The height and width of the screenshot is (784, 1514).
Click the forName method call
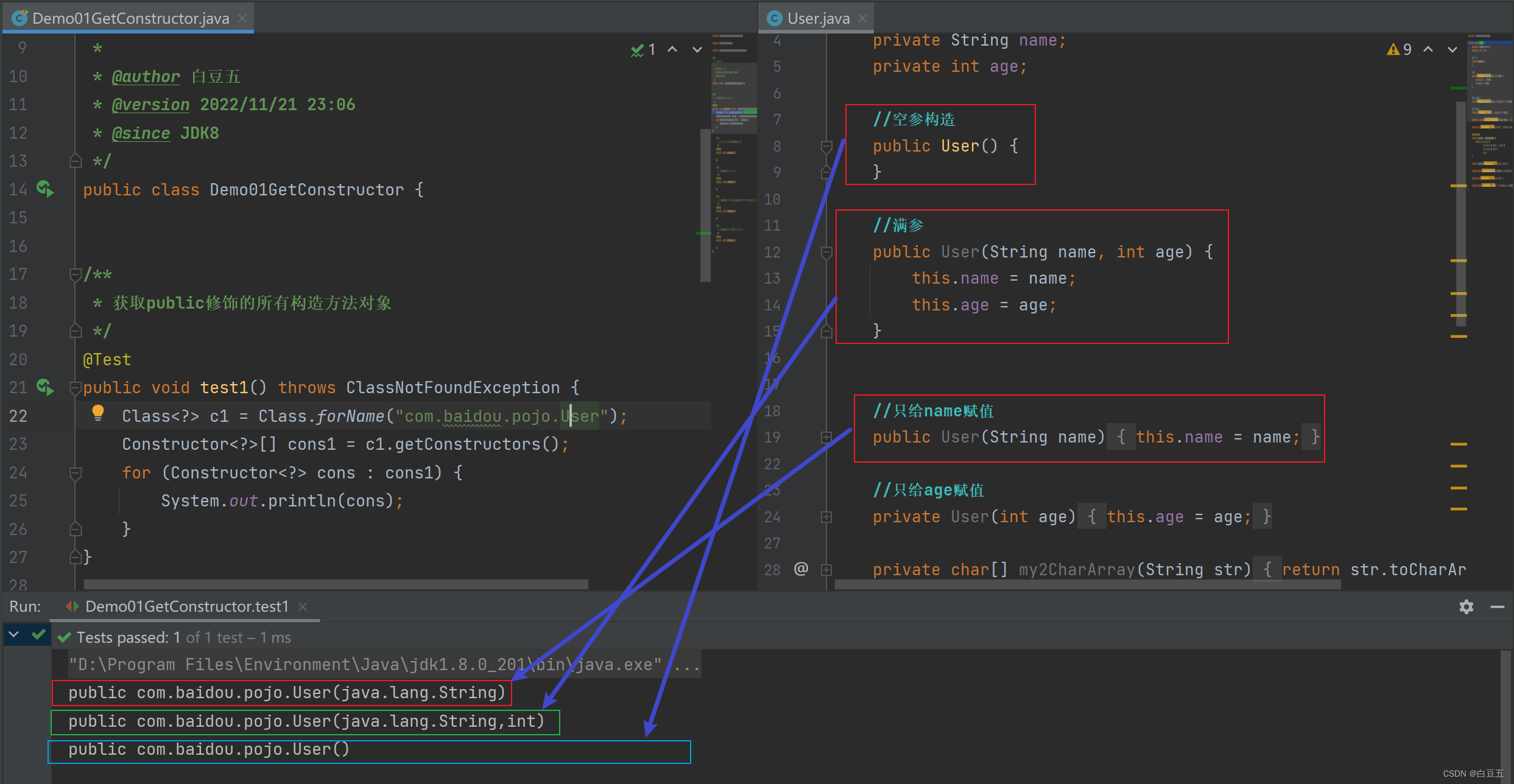[350, 416]
